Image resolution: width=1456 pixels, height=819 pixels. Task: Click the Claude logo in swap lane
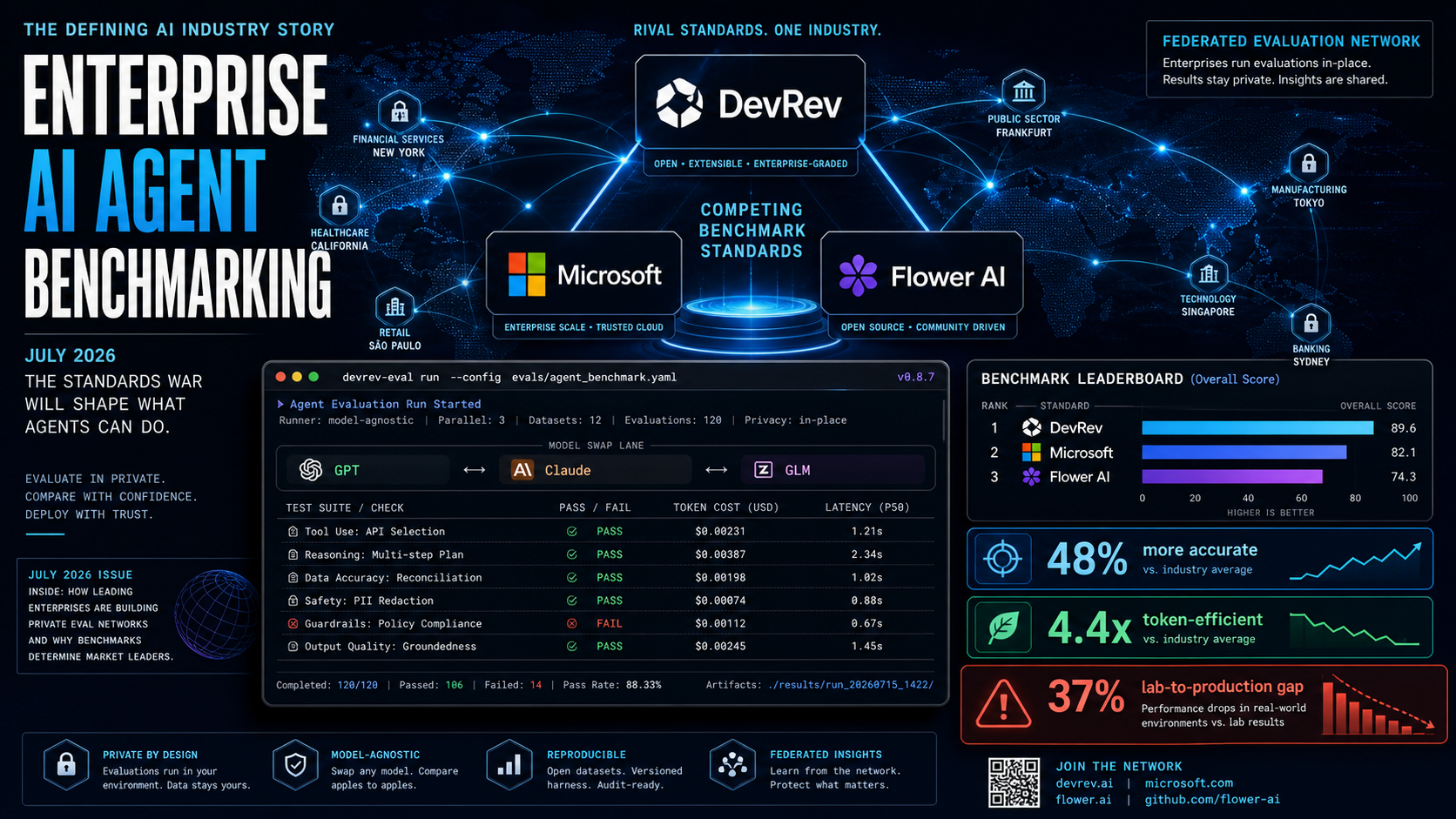tap(522, 470)
